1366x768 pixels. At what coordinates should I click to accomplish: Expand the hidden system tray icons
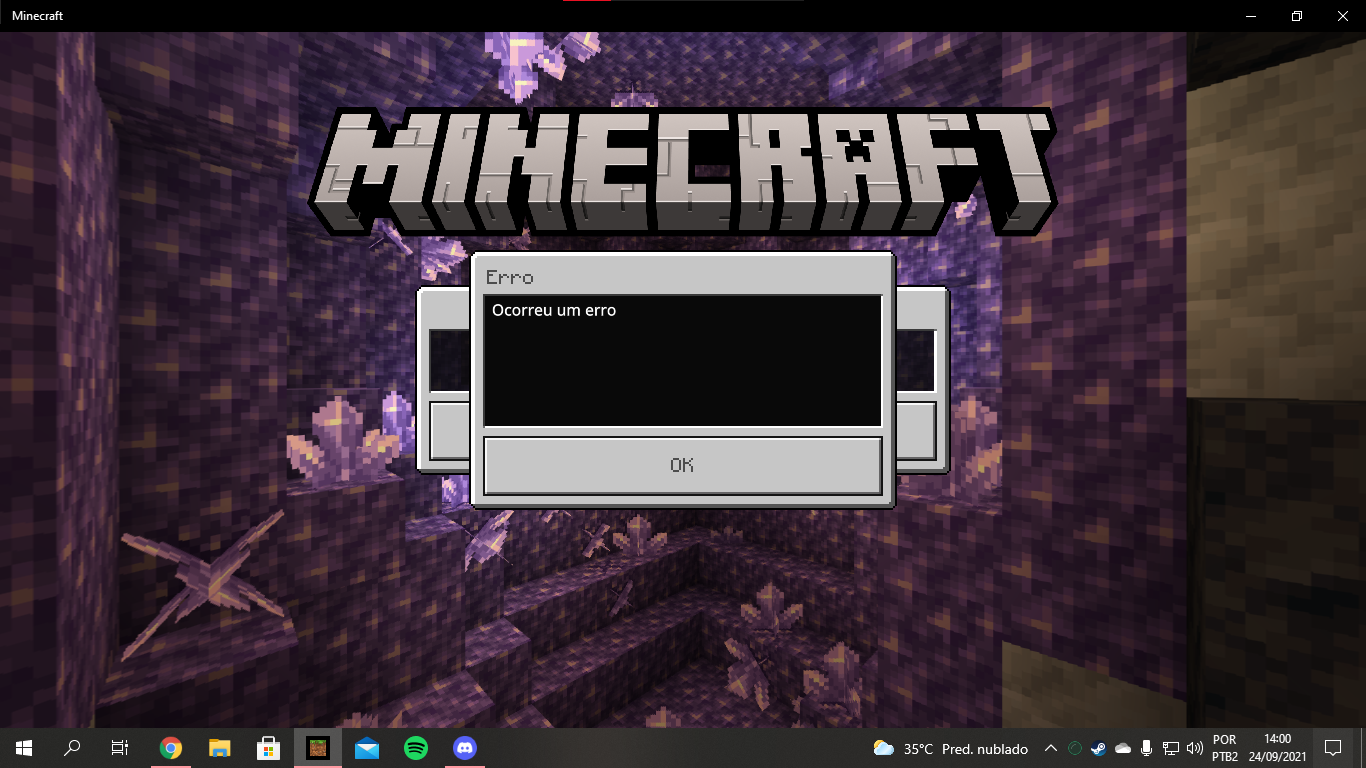point(1051,748)
